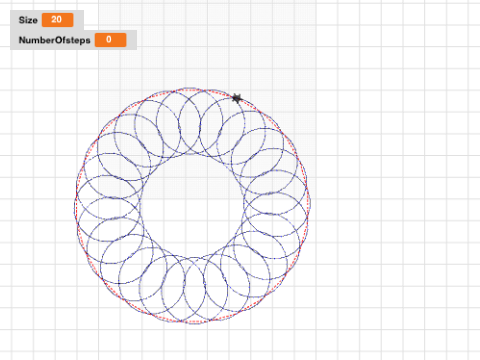Select the Size variable label text
The width and height of the screenshot is (480, 360).
[28, 20]
